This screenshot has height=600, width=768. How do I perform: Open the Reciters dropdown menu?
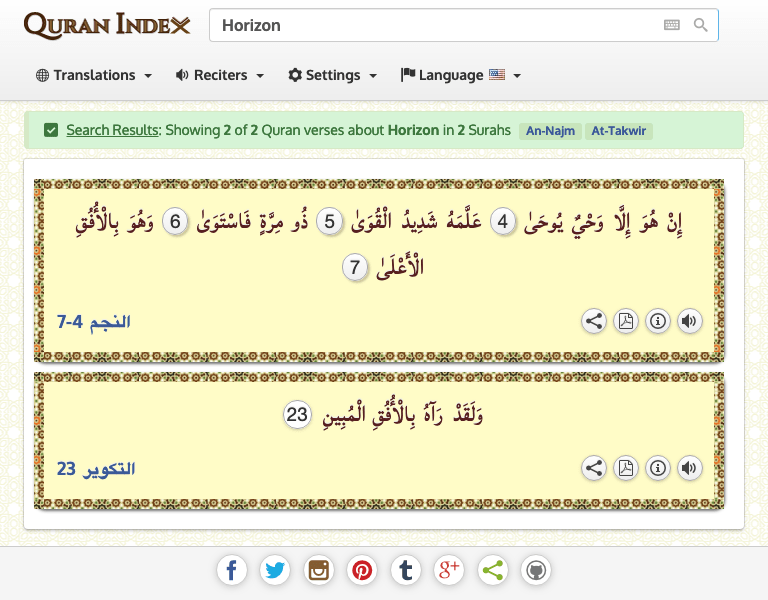pyautogui.click(x=220, y=75)
